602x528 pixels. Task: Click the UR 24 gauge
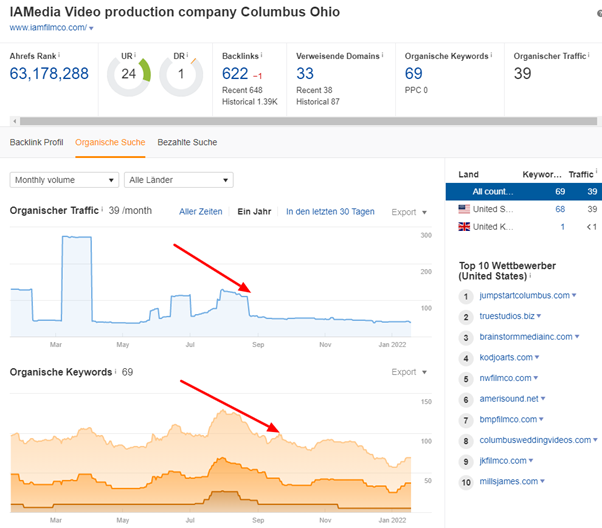(x=129, y=76)
